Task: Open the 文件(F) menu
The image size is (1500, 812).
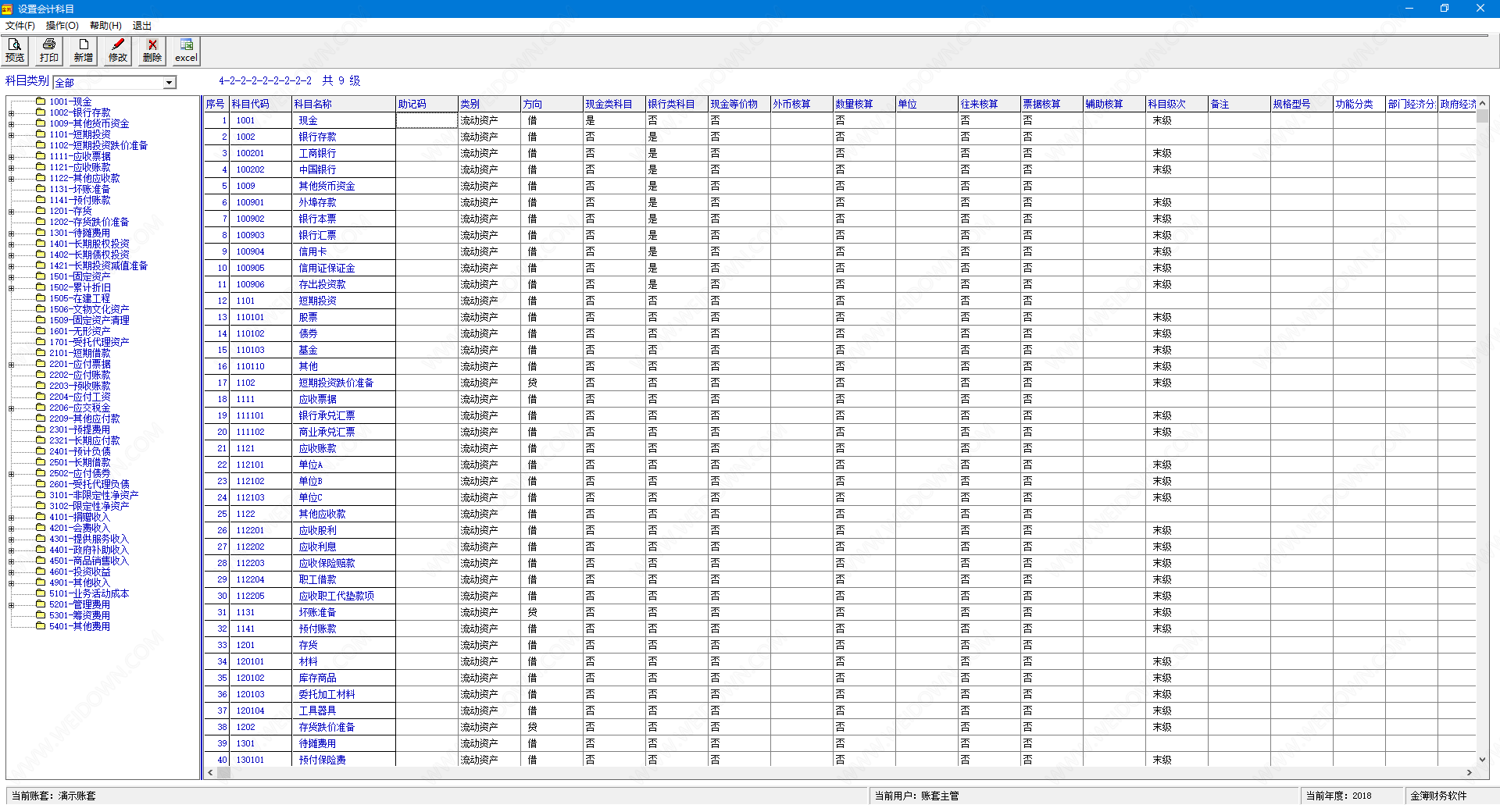Action: [20, 26]
